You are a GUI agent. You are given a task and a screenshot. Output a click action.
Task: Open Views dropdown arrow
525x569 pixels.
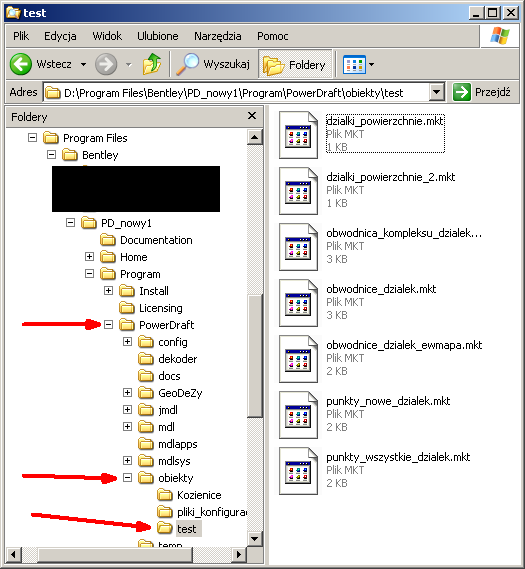click(372, 65)
